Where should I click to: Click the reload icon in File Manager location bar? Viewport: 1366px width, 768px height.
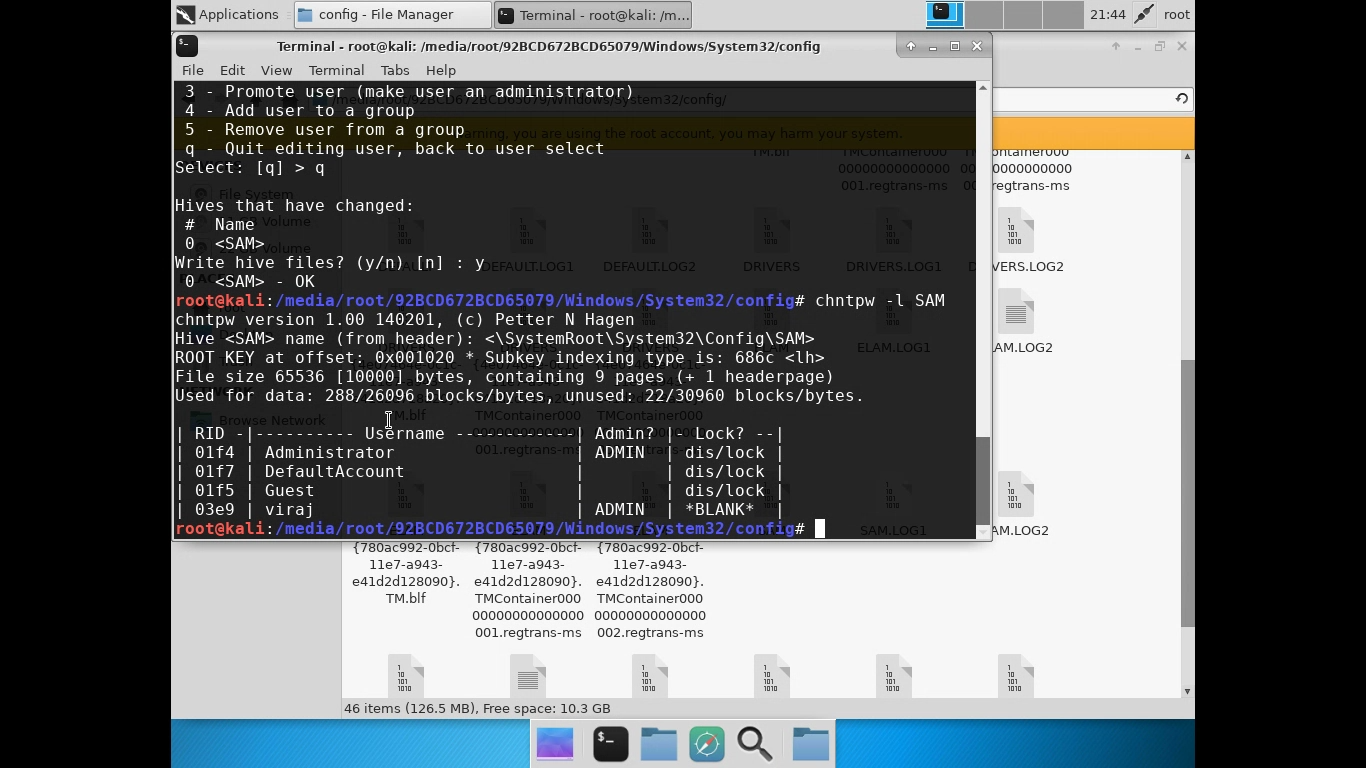1181,98
